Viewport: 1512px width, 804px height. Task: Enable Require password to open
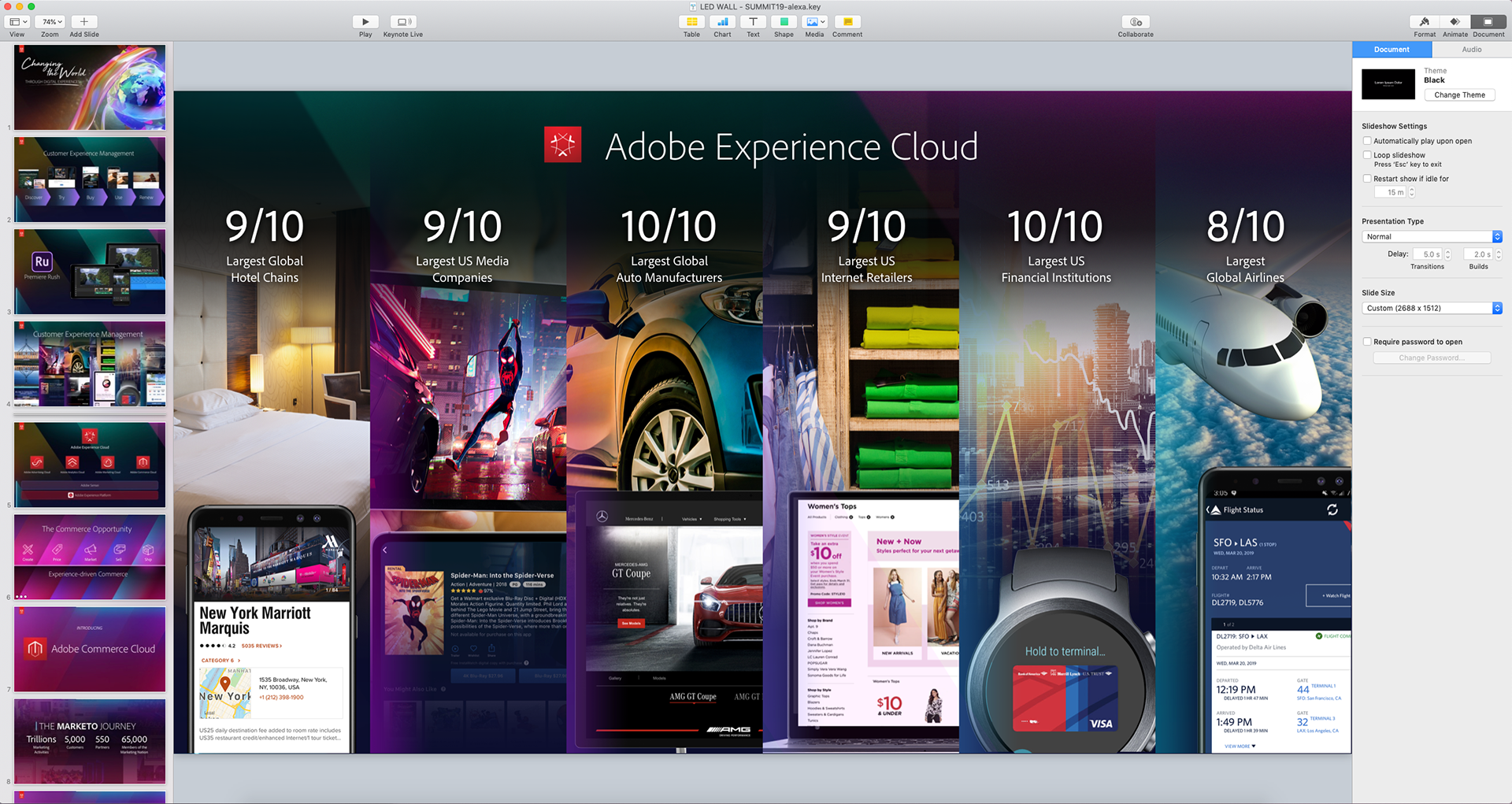pyautogui.click(x=1367, y=342)
